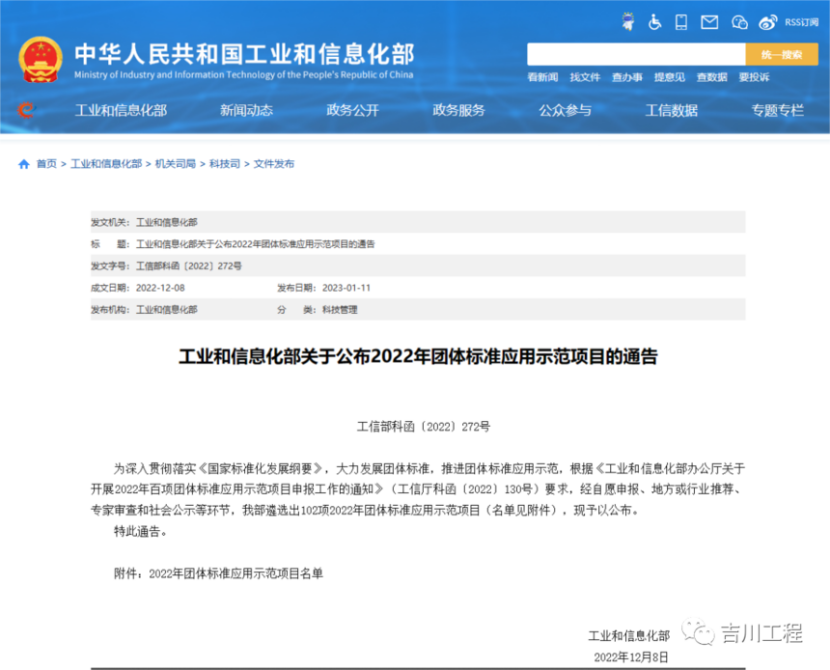
Task: Click the 发文机关 value 工业和信息化部
Action: point(167,222)
